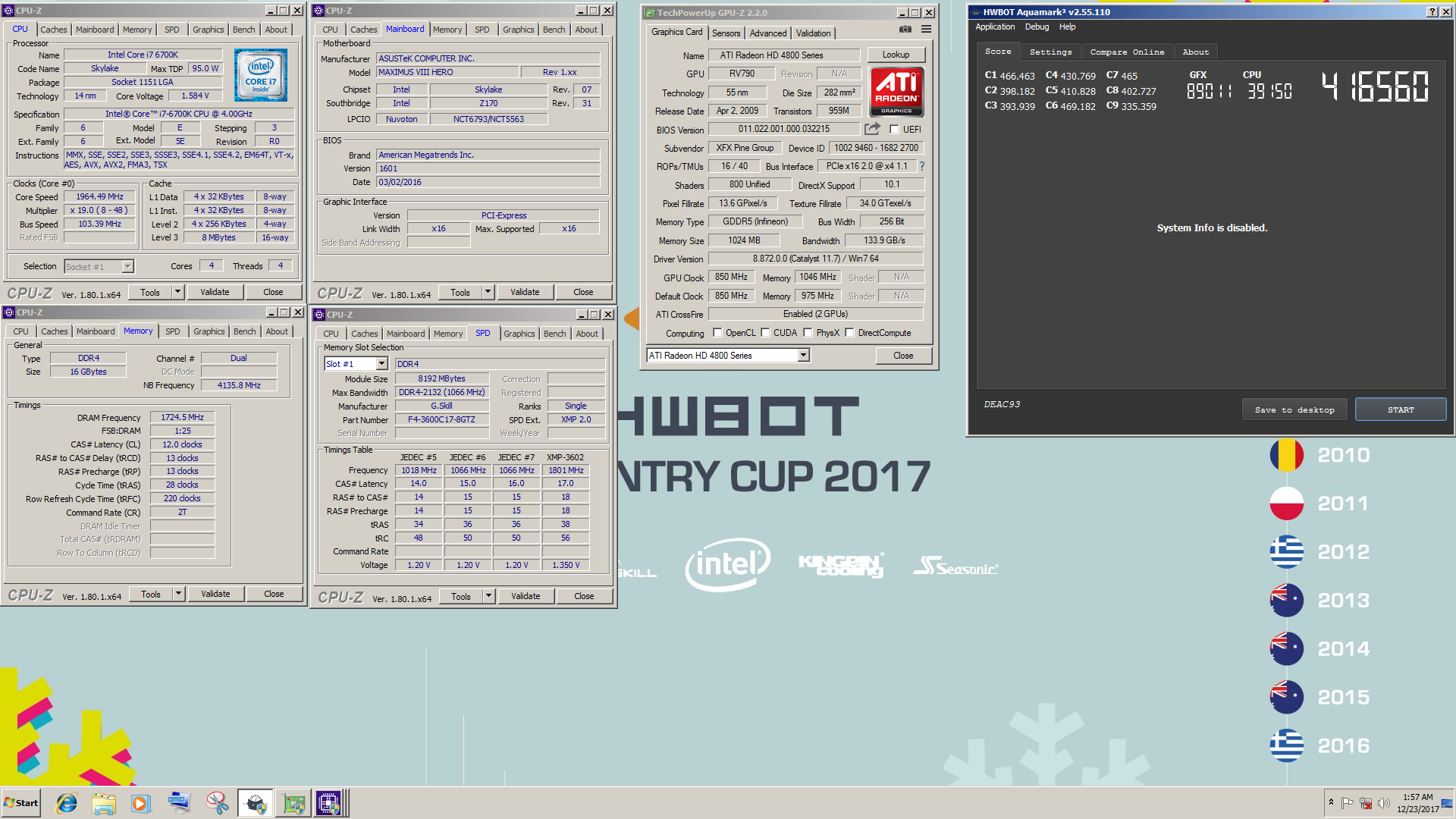1456x819 pixels.
Task: Click the Part Number F4-3600C17-8GTZ field
Action: 441,419
